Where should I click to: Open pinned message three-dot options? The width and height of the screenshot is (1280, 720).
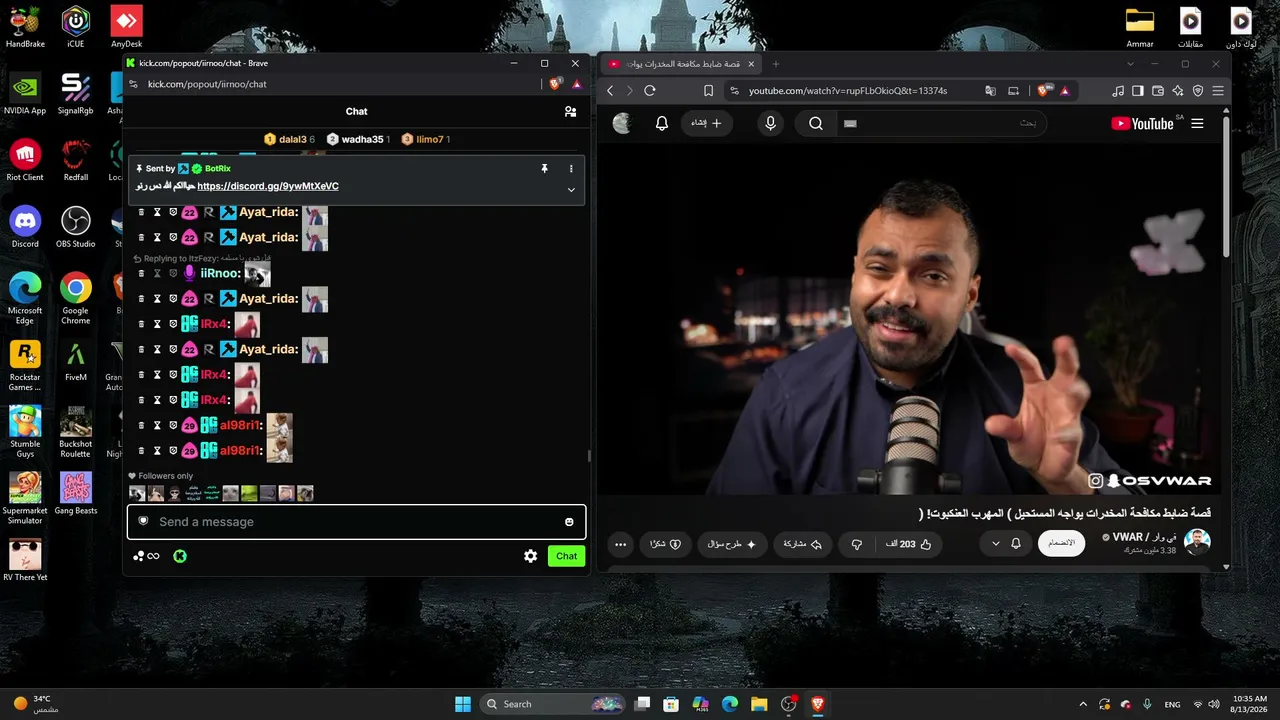coord(571,169)
